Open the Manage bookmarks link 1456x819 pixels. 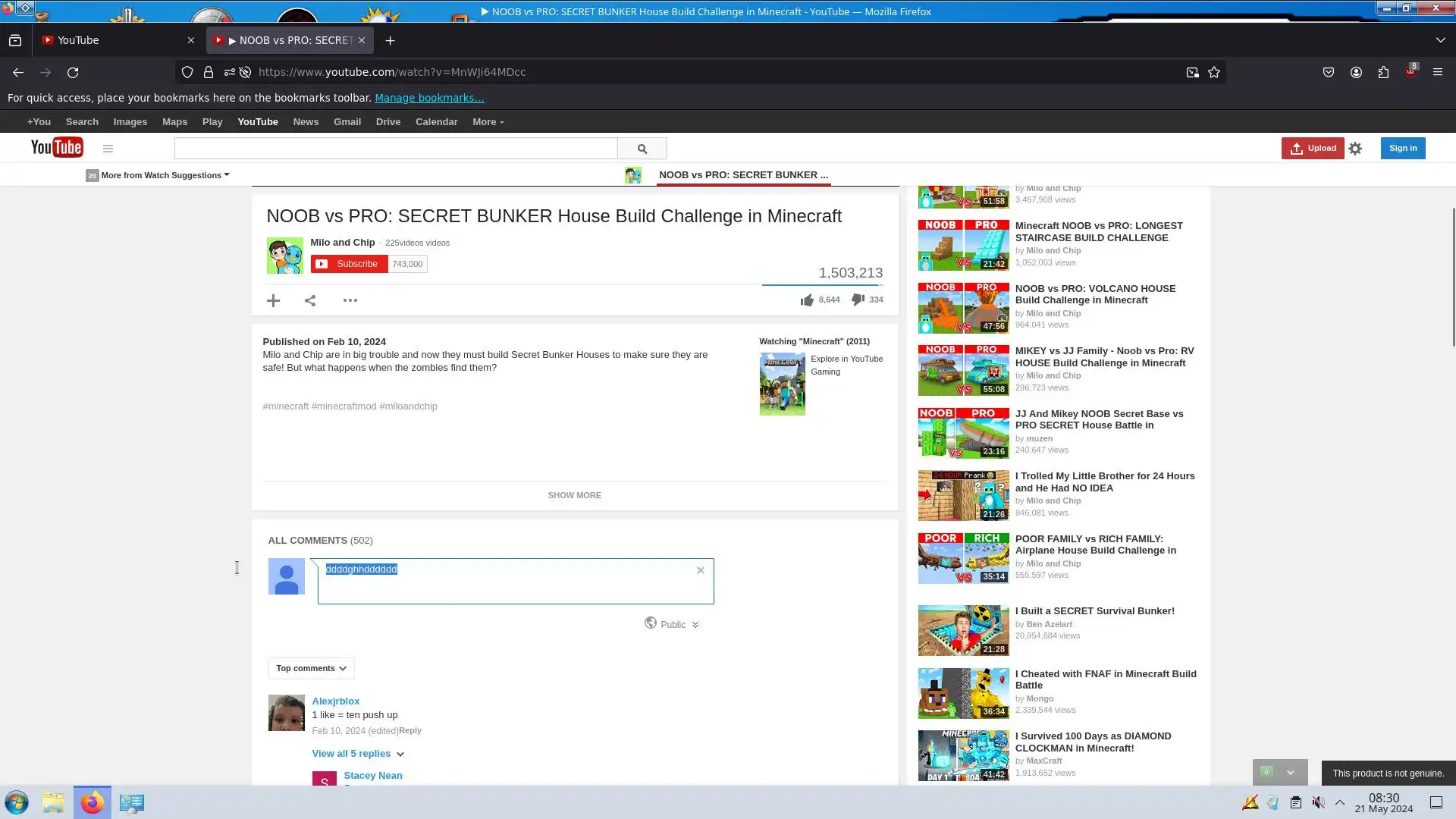coord(429,98)
